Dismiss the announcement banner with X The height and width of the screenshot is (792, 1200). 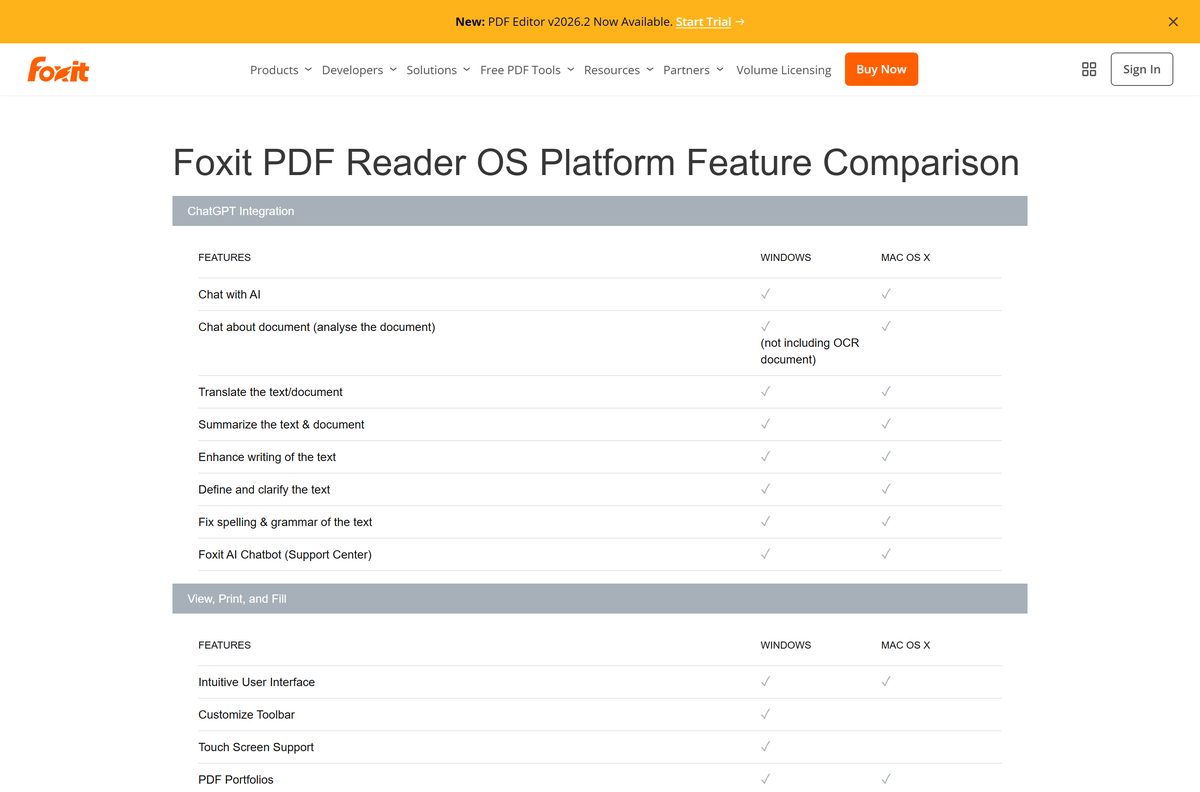1173,21
